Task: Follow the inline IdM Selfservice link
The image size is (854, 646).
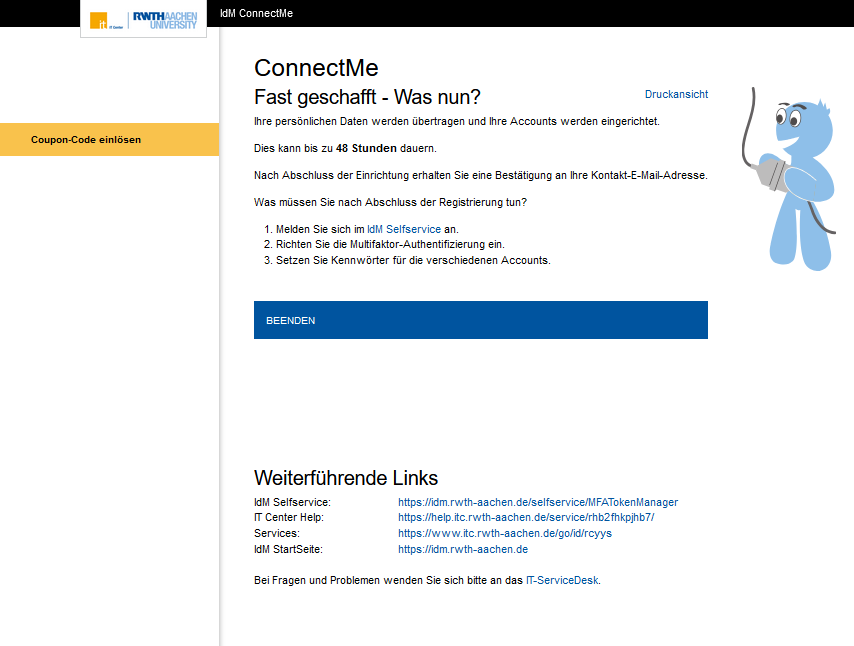Action: pos(404,229)
